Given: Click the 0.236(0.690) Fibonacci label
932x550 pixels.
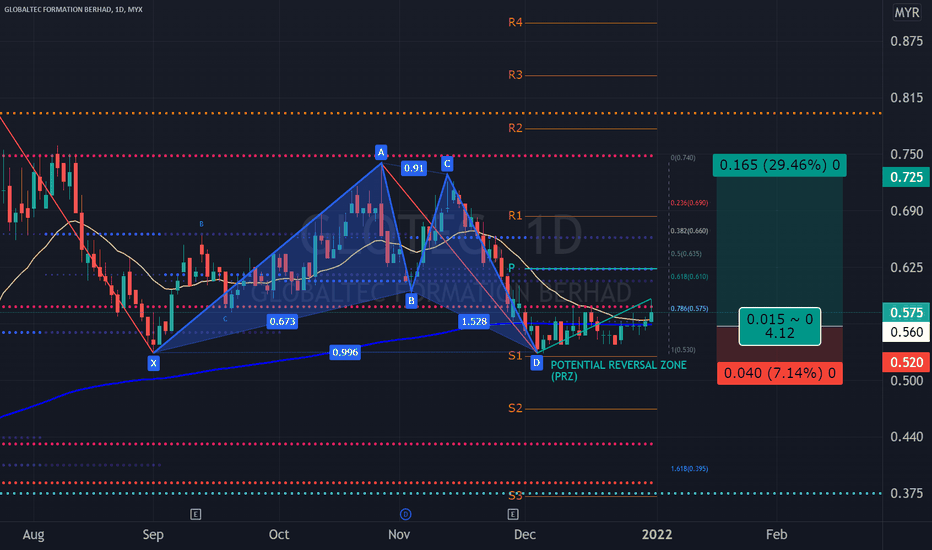Looking at the screenshot, I should tap(689, 203).
